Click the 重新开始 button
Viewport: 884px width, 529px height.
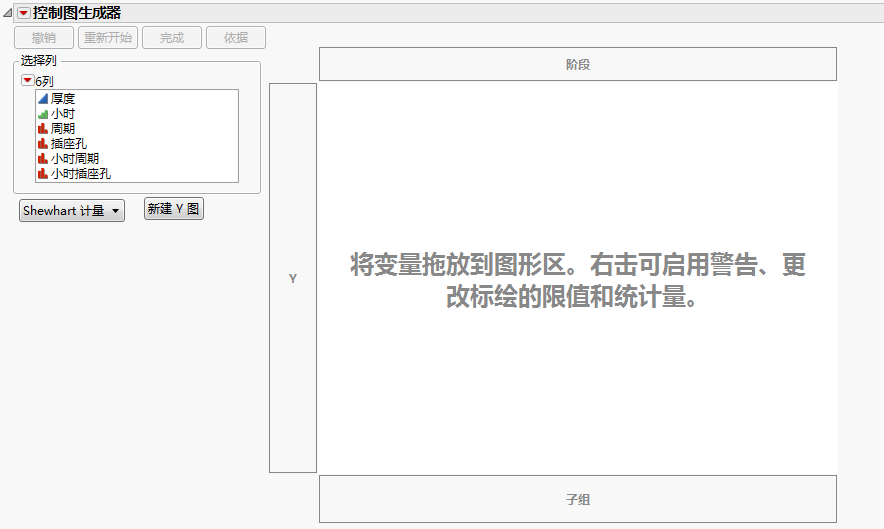(x=108, y=38)
